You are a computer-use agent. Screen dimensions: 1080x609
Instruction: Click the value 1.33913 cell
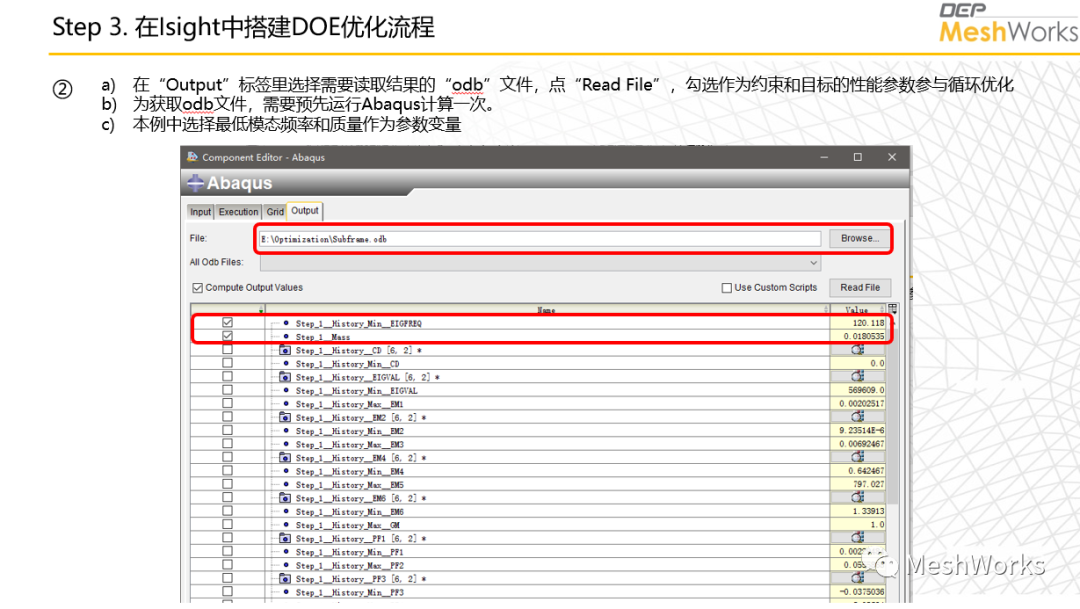[x=858, y=511]
